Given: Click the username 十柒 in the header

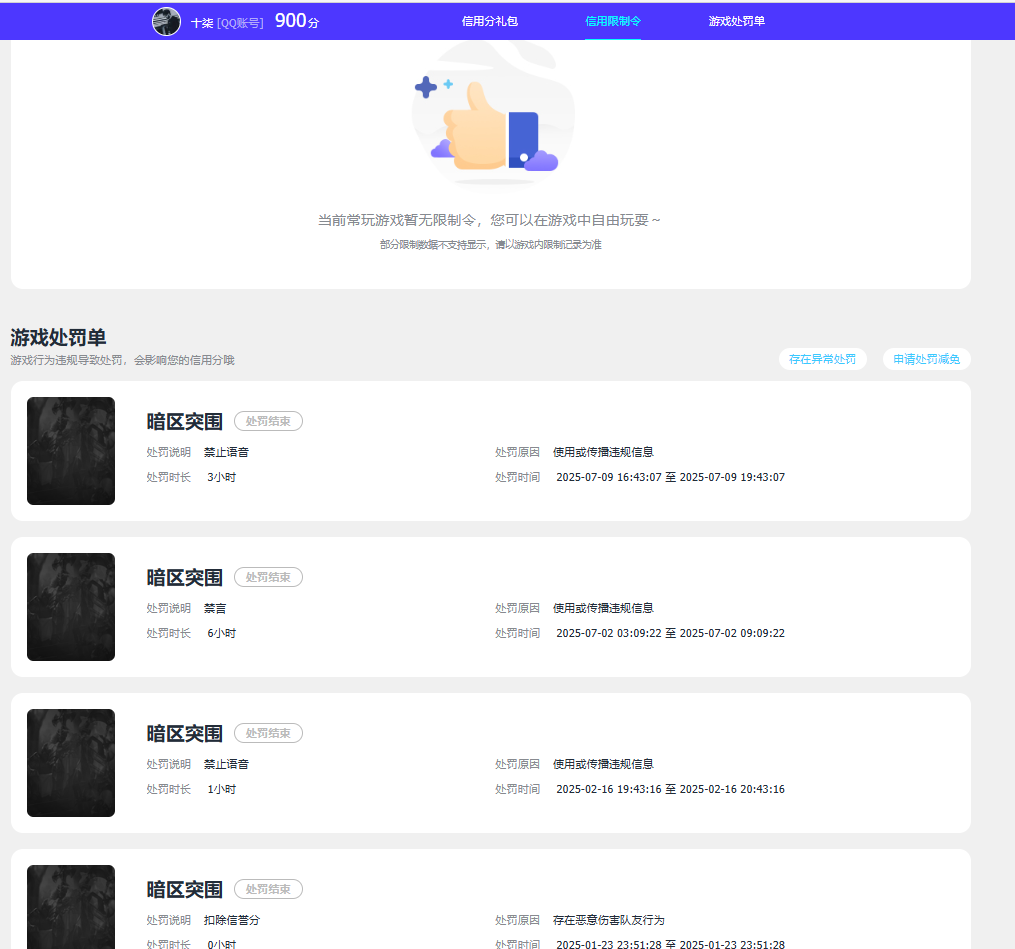Looking at the screenshot, I should click(202, 22).
